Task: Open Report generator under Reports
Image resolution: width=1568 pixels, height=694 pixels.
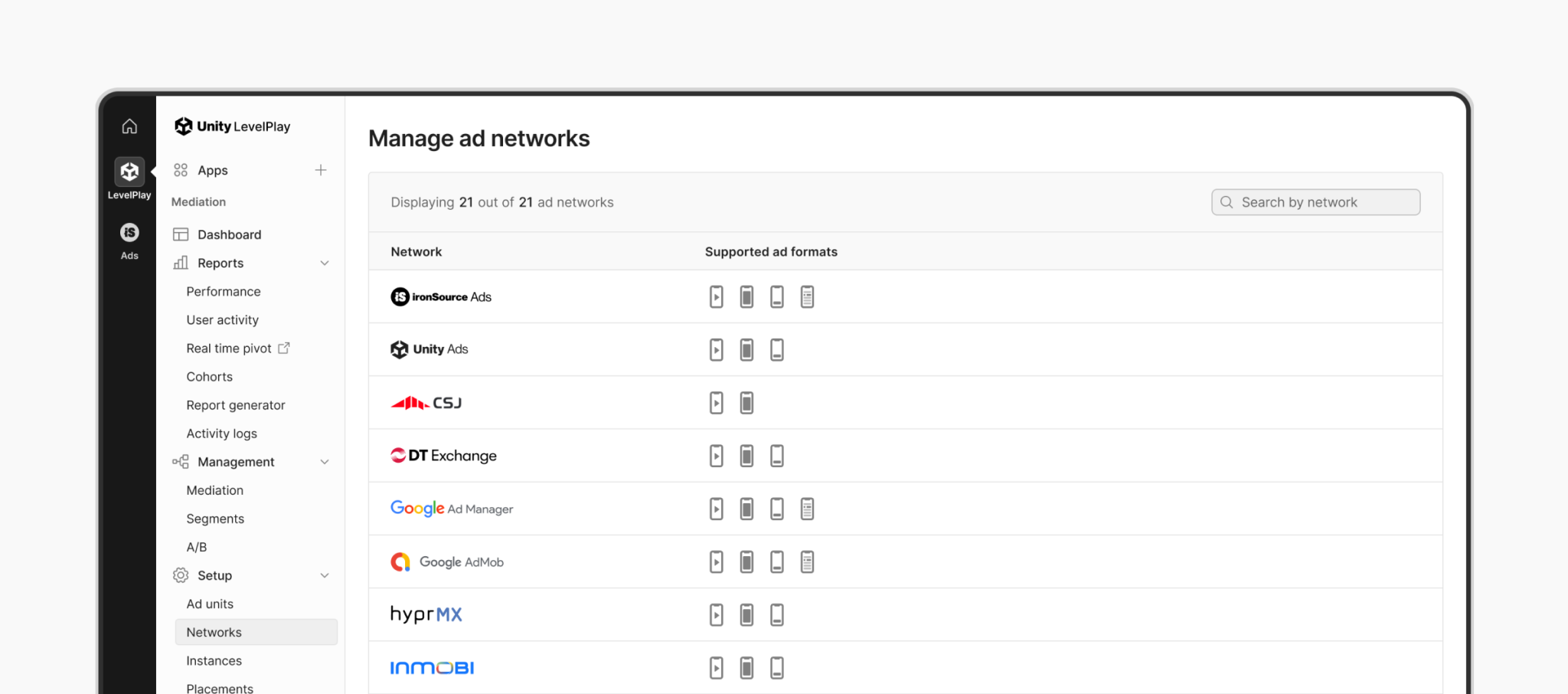Action: pyautogui.click(x=235, y=404)
